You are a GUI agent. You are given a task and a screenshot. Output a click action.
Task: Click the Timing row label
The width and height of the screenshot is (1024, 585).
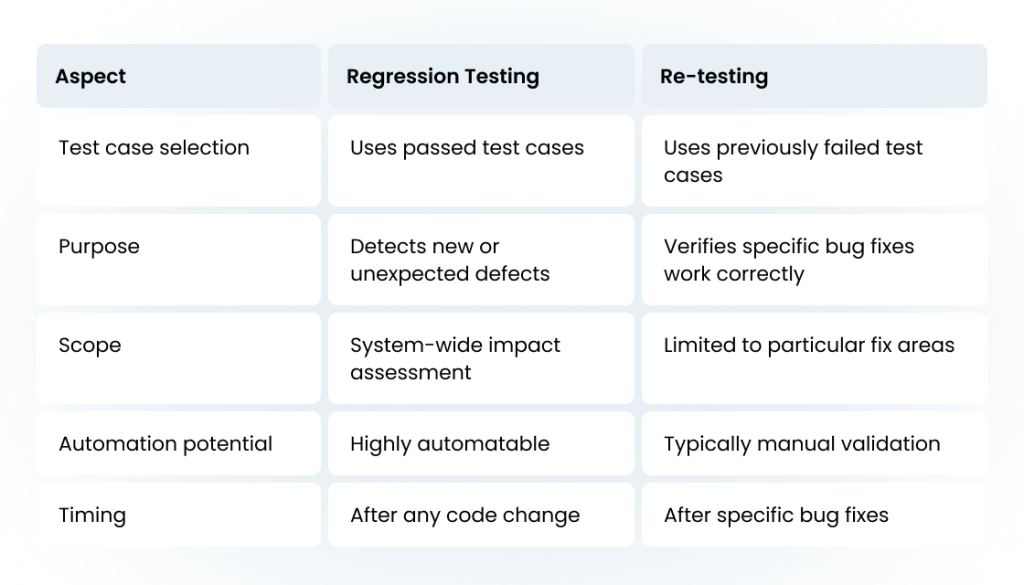(178, 514)
